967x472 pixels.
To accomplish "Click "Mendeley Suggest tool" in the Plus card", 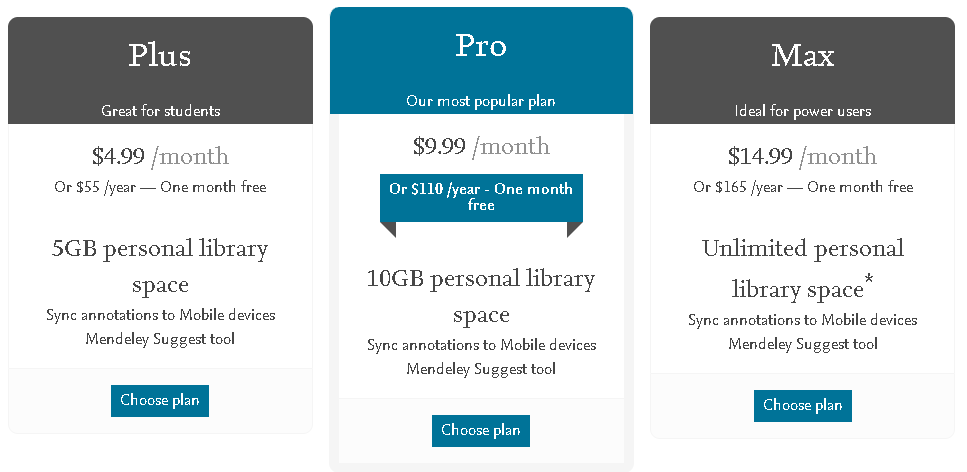I will (160, 339).
